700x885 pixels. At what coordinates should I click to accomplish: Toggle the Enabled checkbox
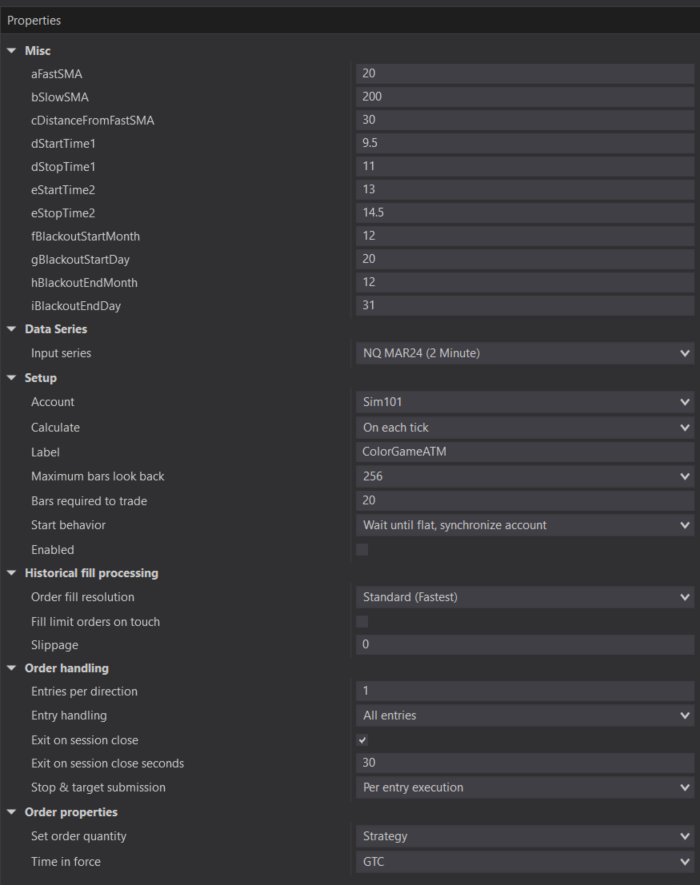click(362, 549)
